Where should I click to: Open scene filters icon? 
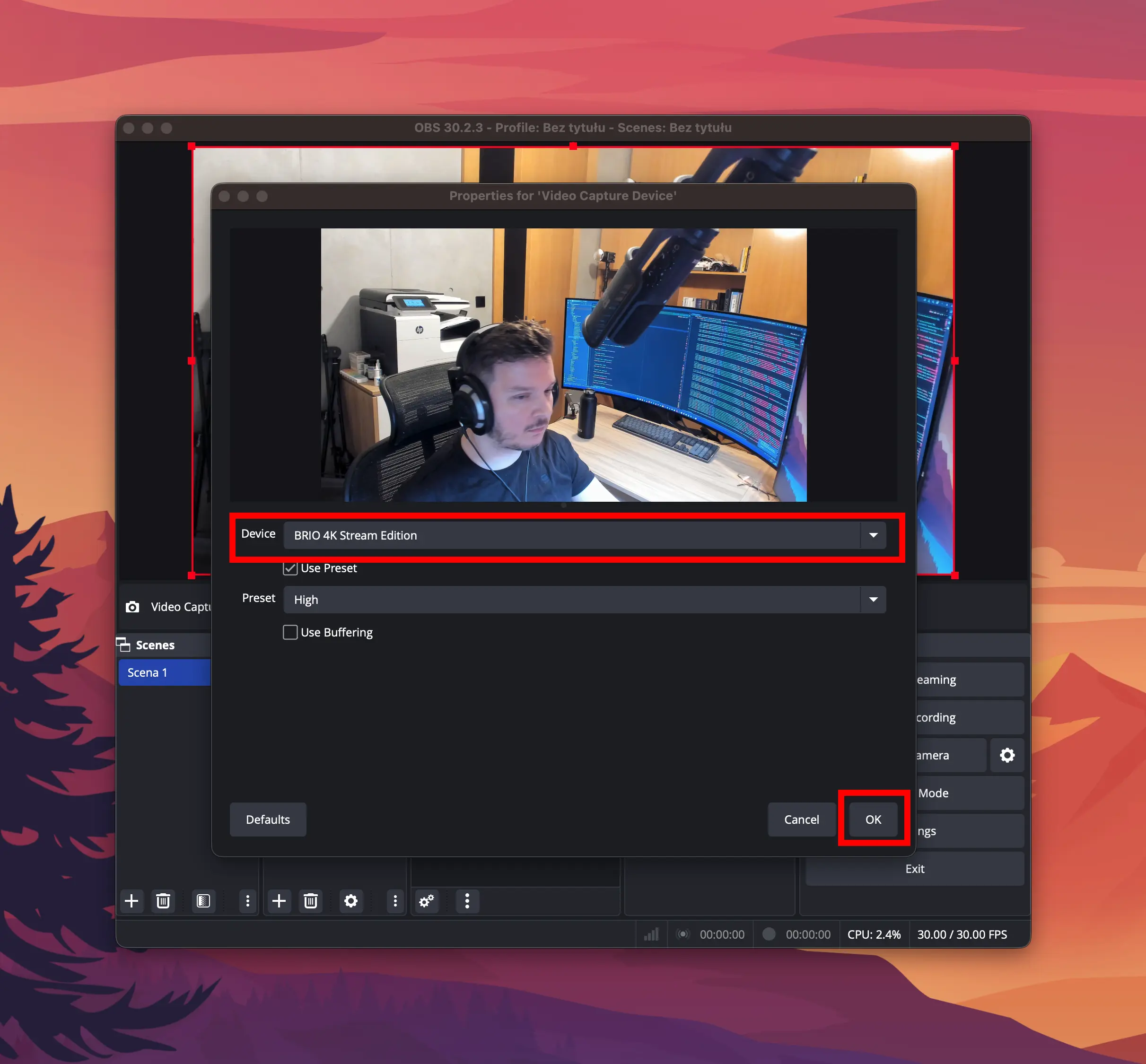203,900
